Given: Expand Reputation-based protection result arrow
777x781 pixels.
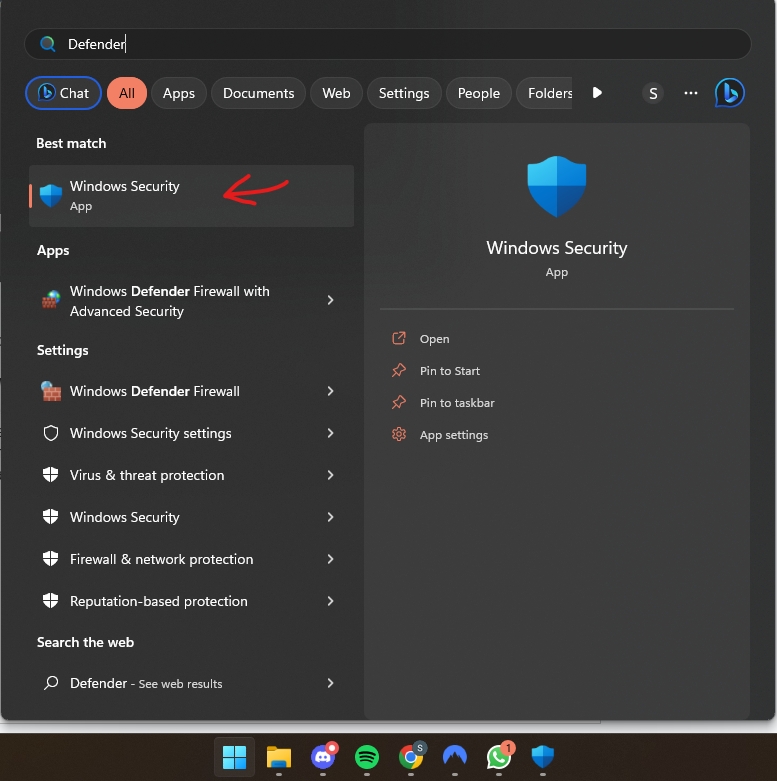Looking at the screenshot, I should pos(330,601).
